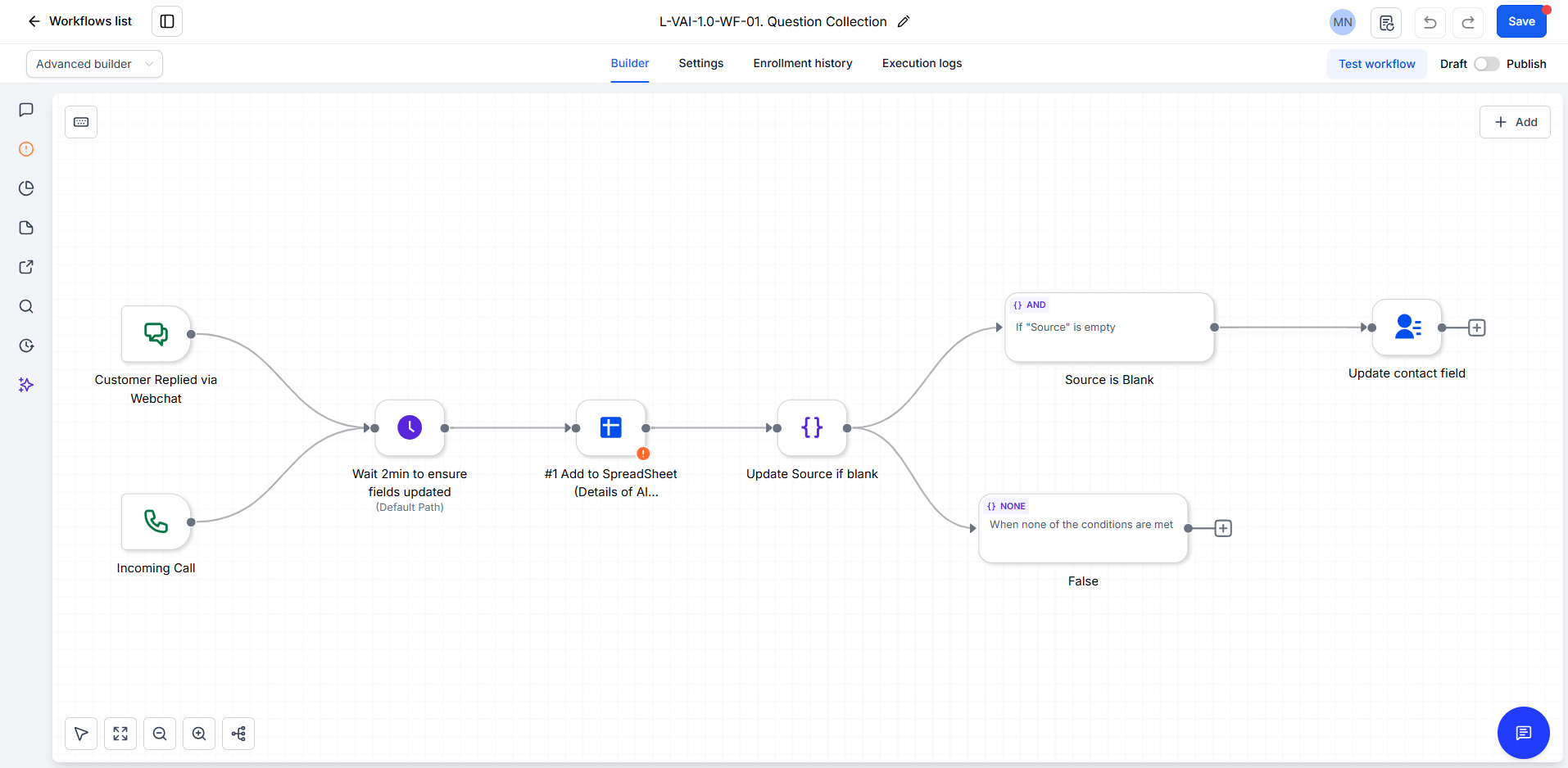
Task: Open the Advanced builder dropdown
Action: (x=94, y=64)
